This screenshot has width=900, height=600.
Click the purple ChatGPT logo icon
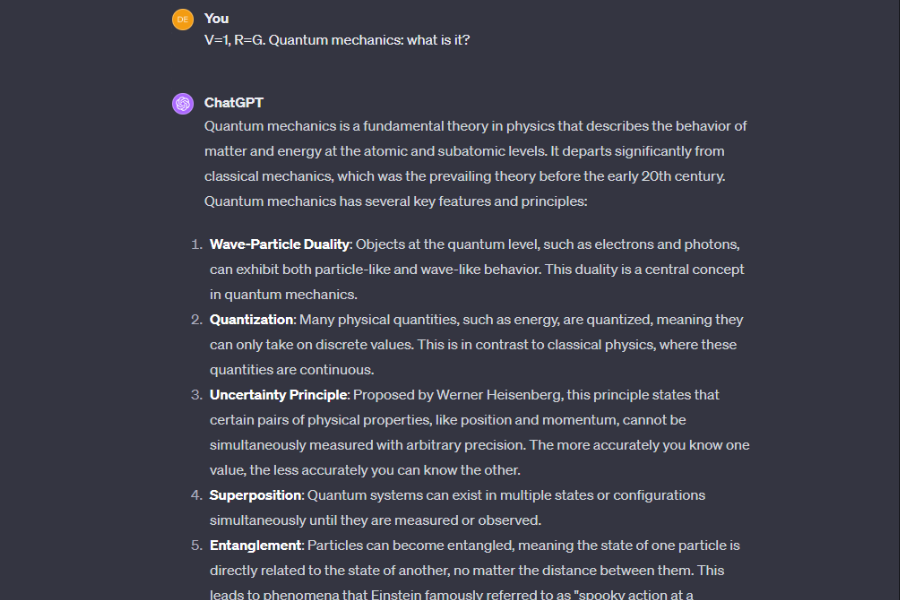pos(182,103)
